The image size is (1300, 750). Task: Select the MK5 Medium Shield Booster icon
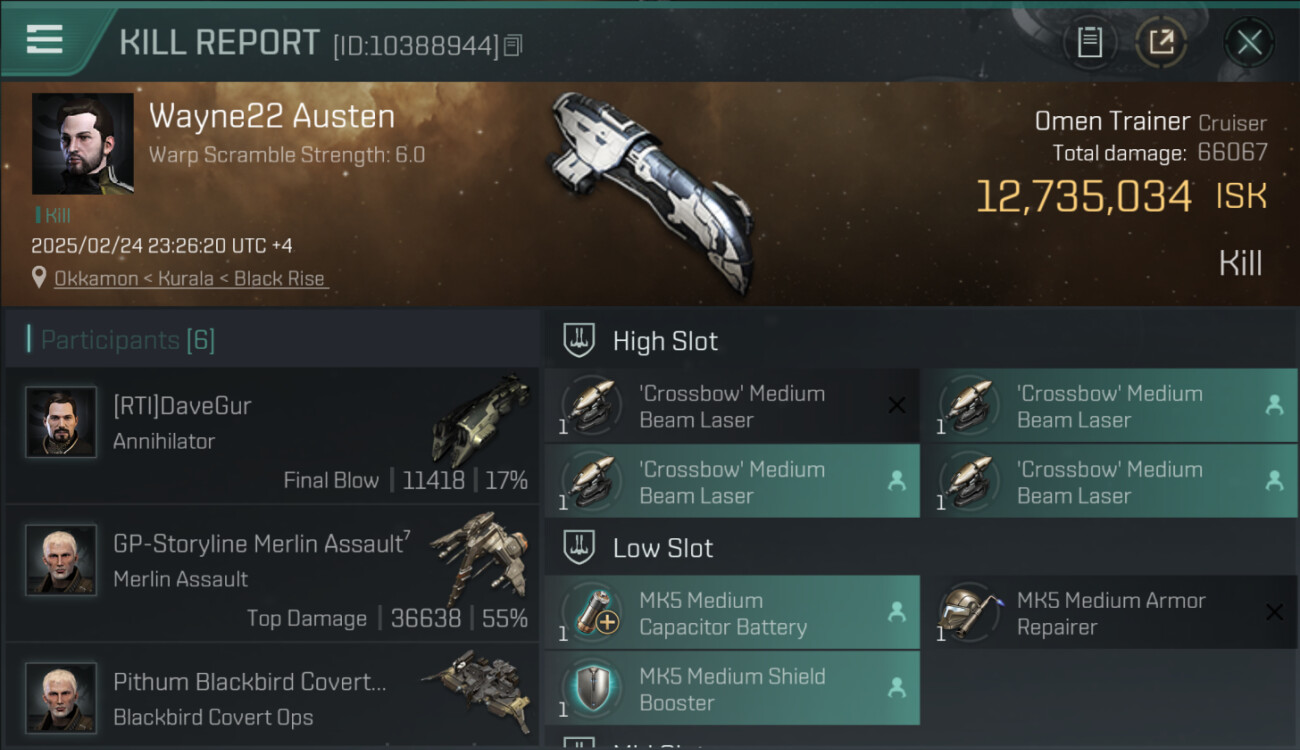tap(593, 688)
